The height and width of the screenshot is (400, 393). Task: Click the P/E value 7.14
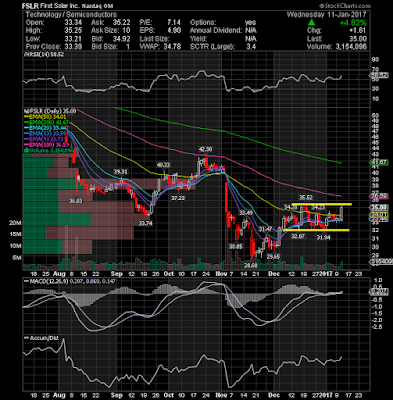click(x=174, y=23)
